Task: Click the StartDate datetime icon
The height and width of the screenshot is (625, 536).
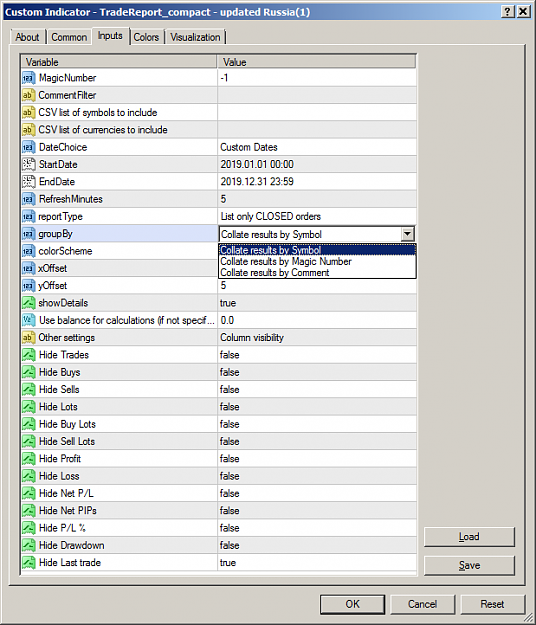Action: click(x=28, y=164)
